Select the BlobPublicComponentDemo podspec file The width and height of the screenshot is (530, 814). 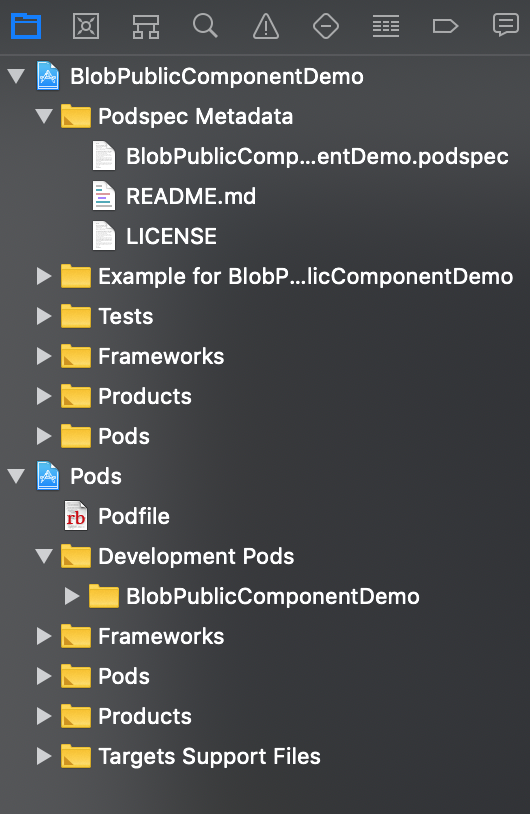click(x=317, y=156)
